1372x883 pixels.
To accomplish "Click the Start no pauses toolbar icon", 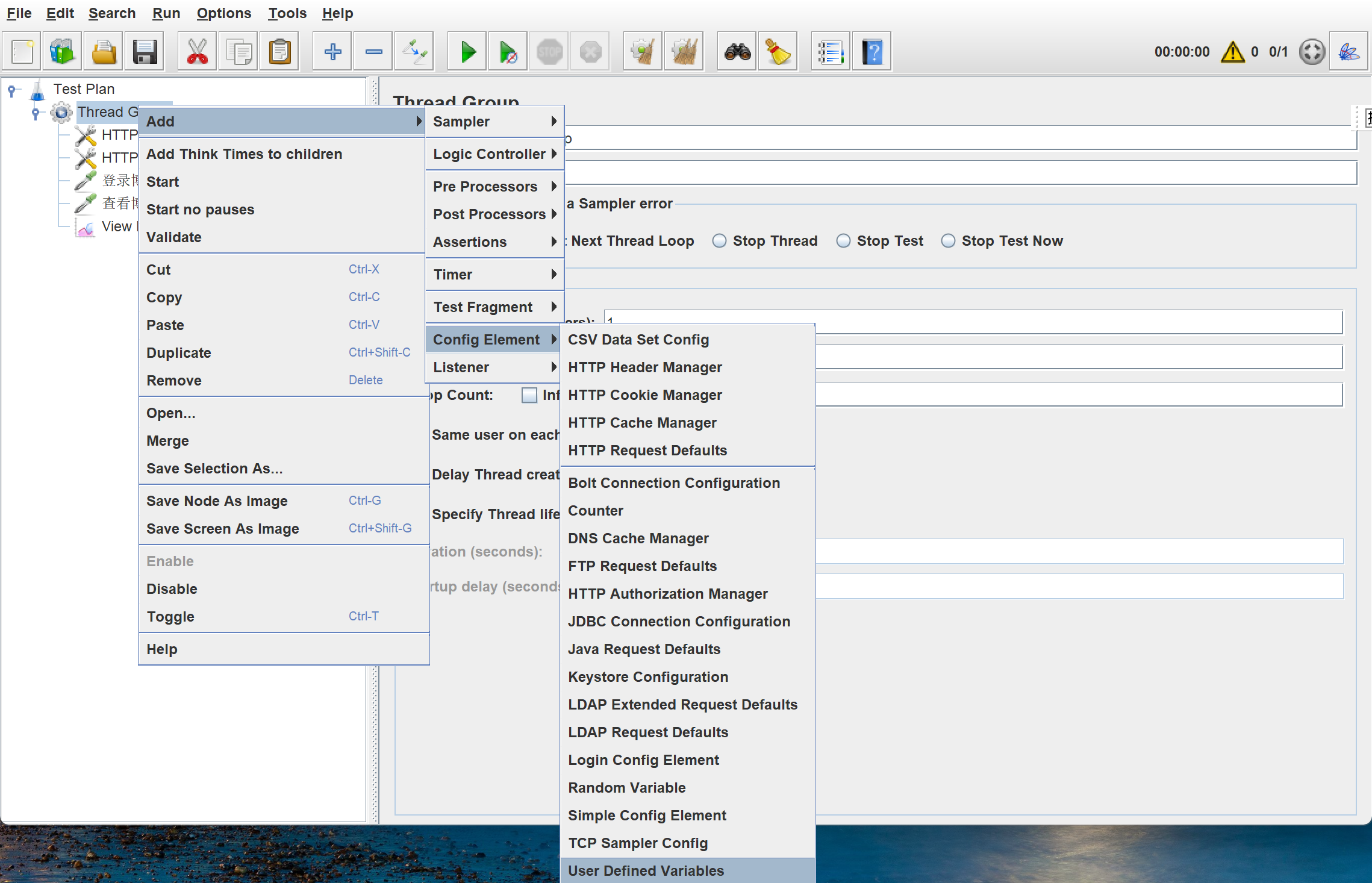I will click(508, 52).
